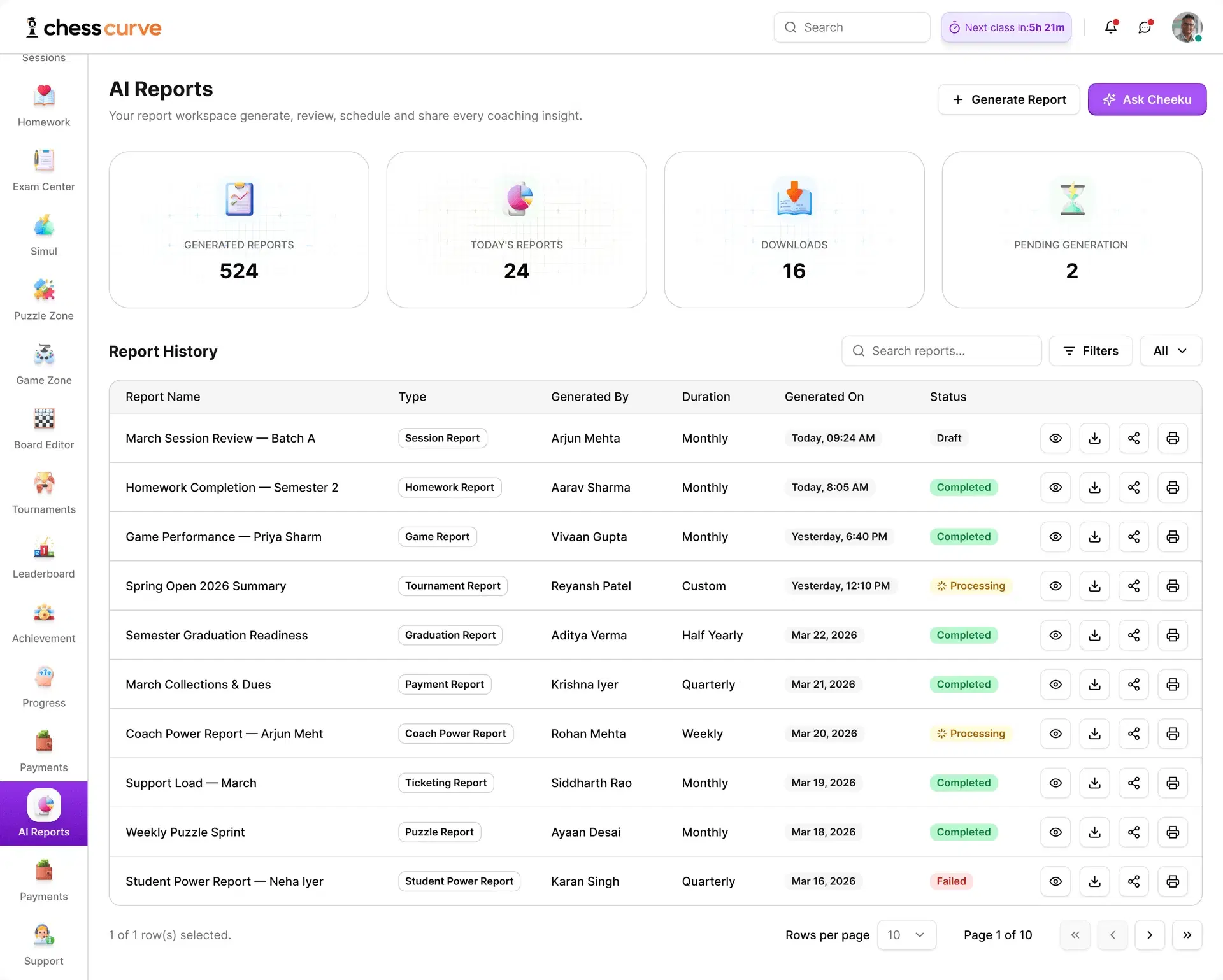This screenshot has width=1223, height=980.
Task: Open the rows per page dropdown
Action: (x=906, y=935)
